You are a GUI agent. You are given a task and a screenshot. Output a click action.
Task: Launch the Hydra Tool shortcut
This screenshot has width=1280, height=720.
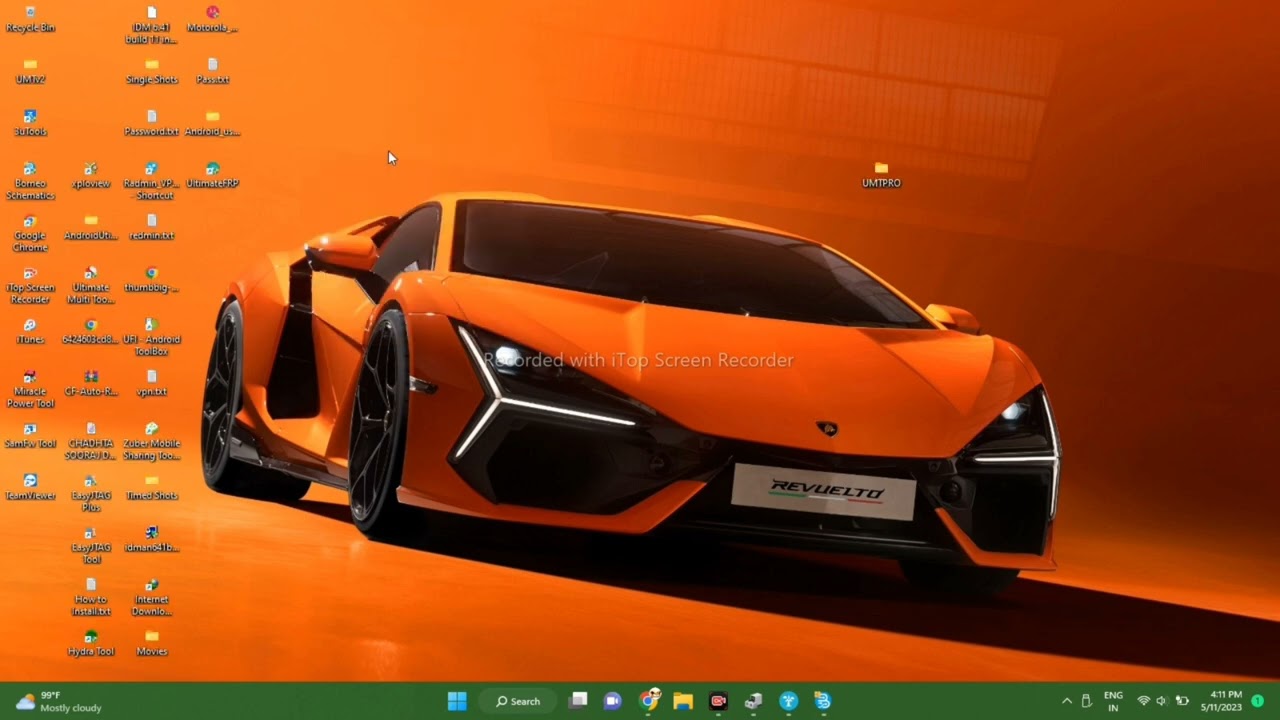(x=91, y=643)
